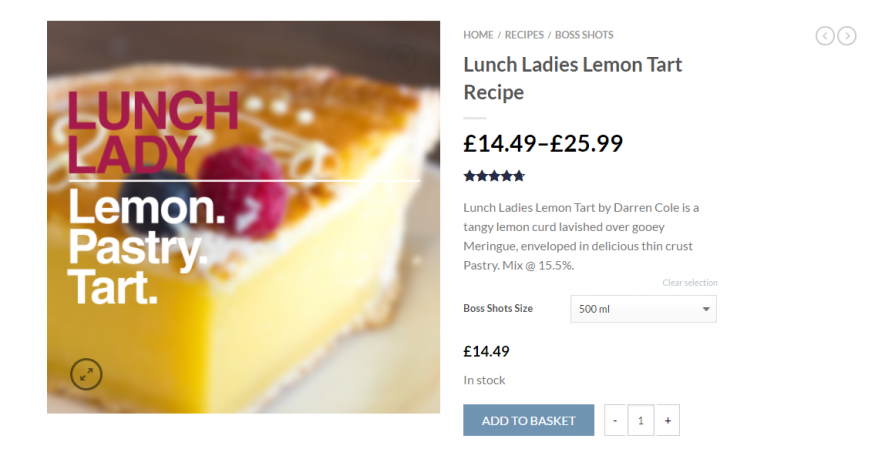Navigate to the Home breadcrumb
875x459 pixels.
[x=478, y=35]
